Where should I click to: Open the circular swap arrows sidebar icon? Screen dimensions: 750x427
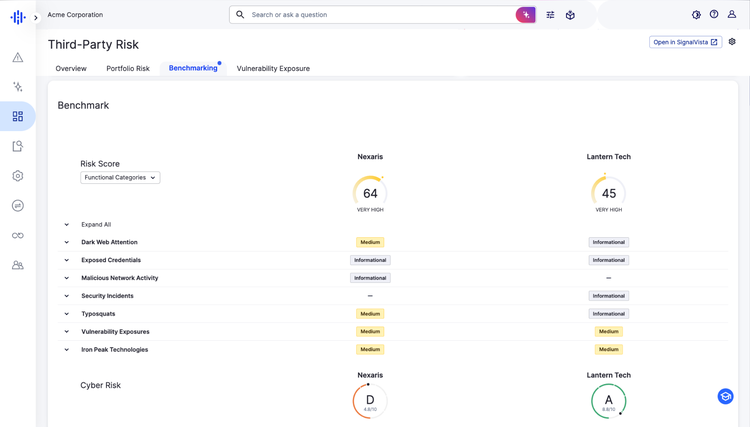coord(18,206)
